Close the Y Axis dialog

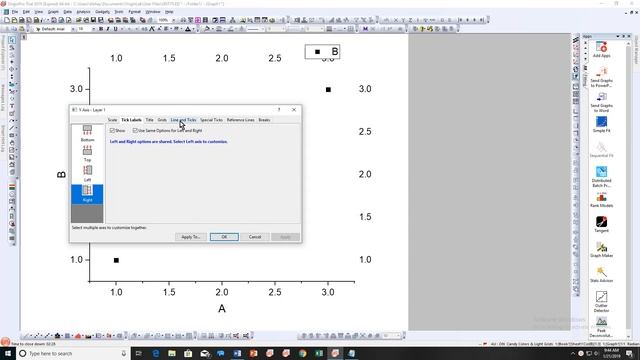(x=294, y=110)
